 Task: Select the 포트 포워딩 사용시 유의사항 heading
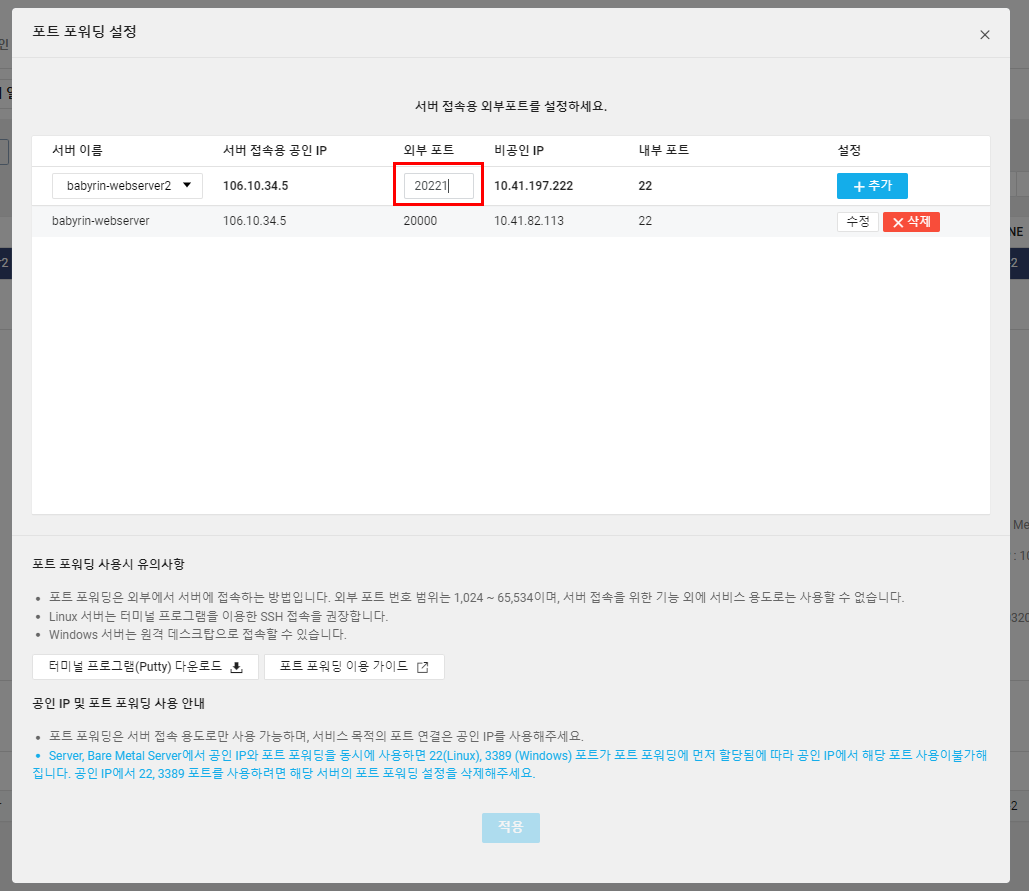108,564
